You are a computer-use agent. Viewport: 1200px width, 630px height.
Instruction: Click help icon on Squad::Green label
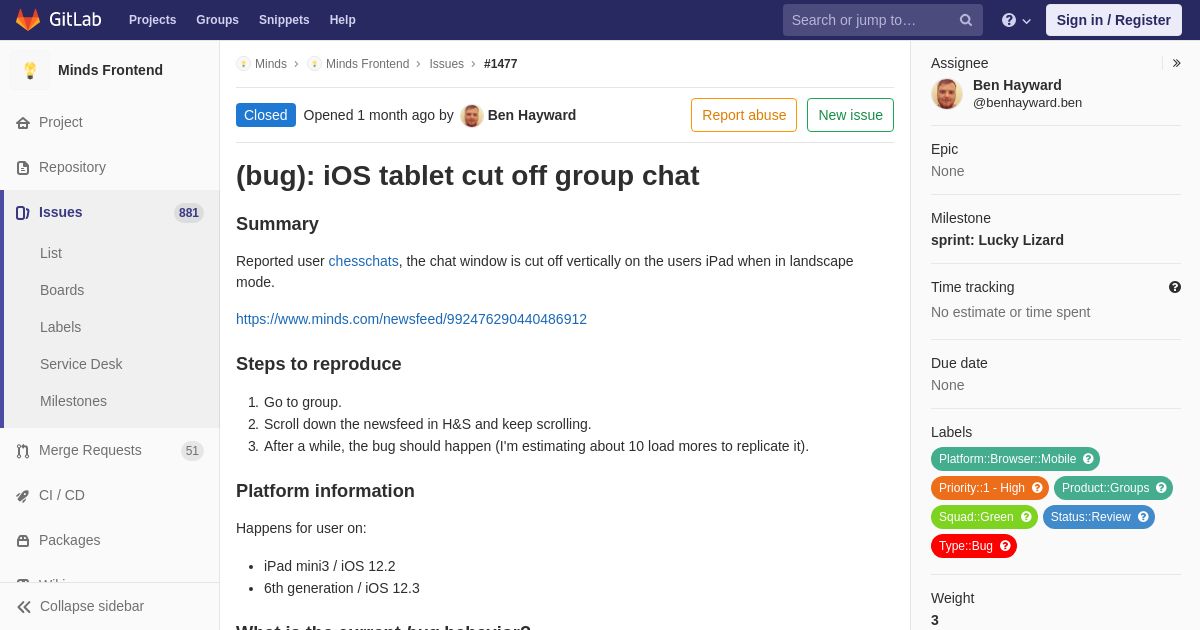(x=1026, y=517)
